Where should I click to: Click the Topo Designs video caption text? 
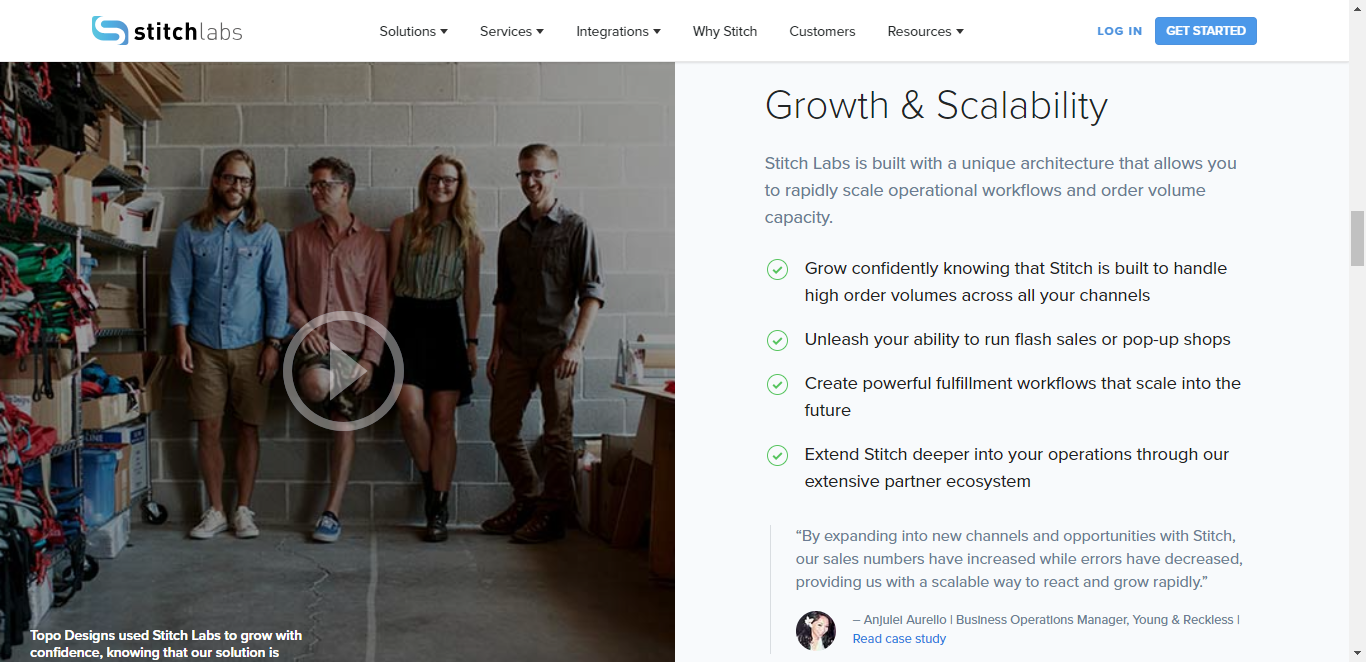(x=166, y=644)
